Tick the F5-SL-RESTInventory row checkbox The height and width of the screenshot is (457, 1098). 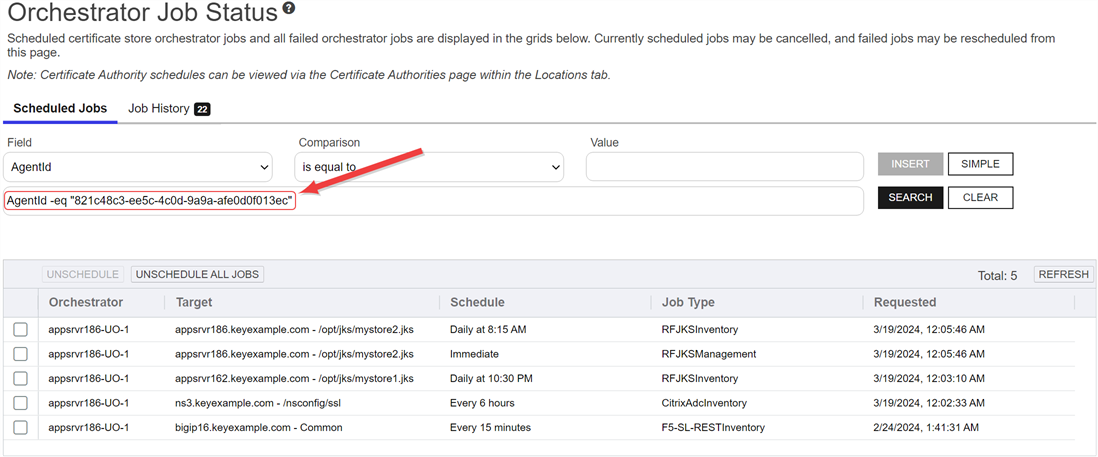[x=20, y=428]
